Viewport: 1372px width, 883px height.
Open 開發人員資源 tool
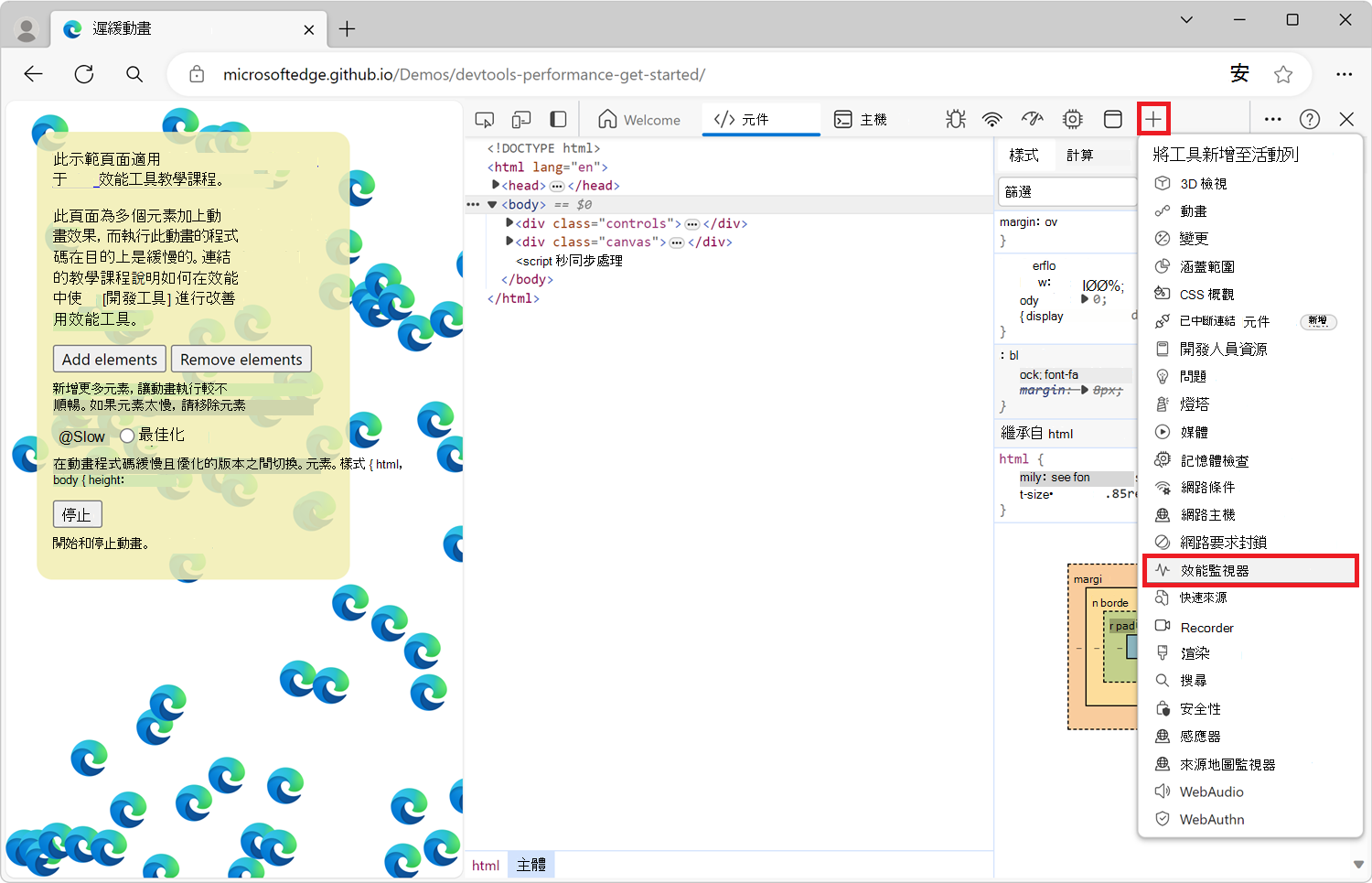pos(1250,349)
